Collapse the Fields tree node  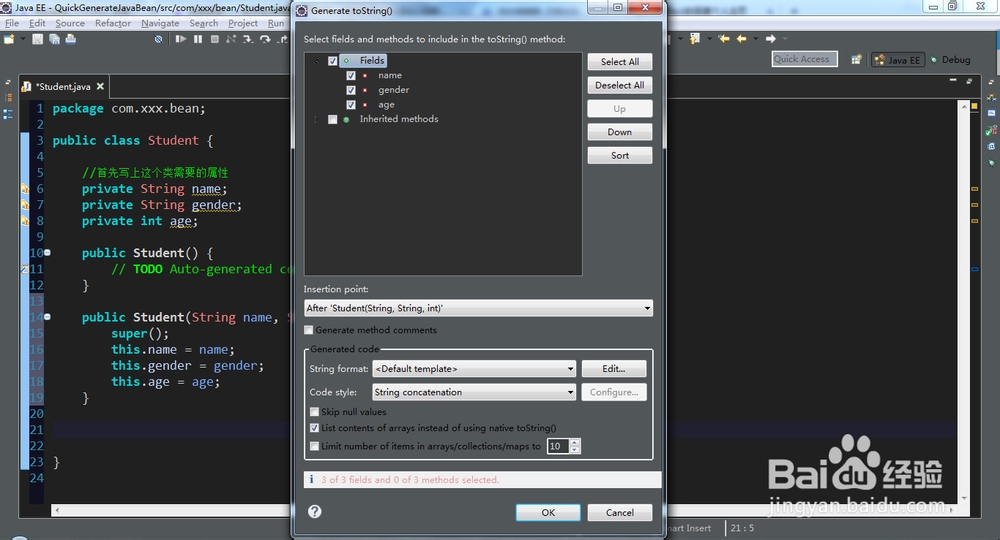pyautogui.click(x=316, y=61)
